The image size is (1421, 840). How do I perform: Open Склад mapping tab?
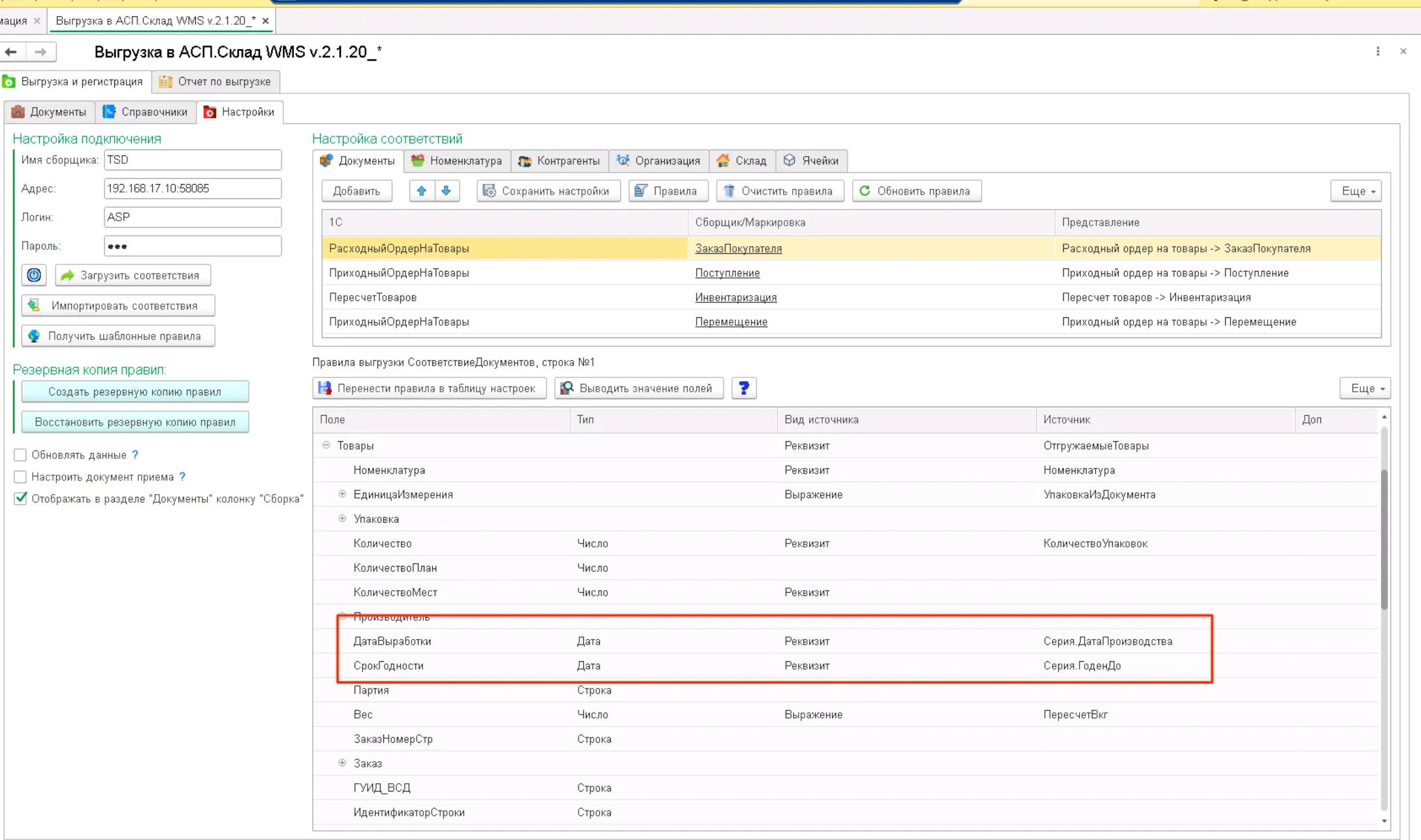click(x=742, y=161)
